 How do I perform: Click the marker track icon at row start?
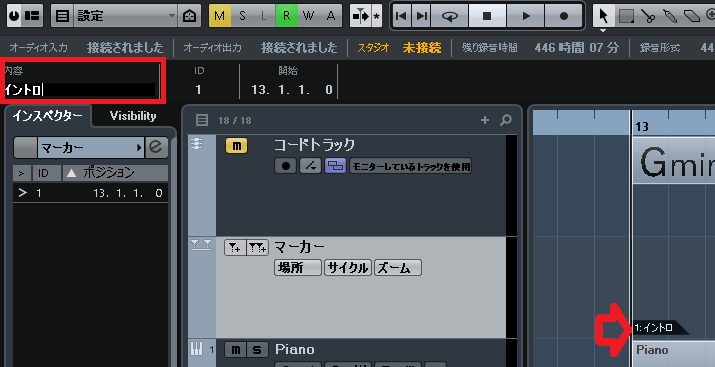coord(201,245)
